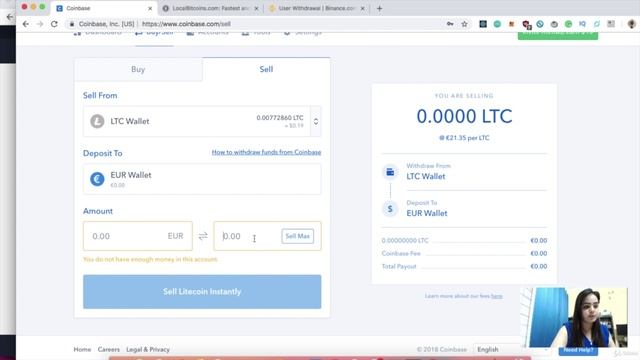Image resolution: width=640 pixels, height=360 pixels.
Task: Click the Need Help? button
Action: click(x=578, y=350)
